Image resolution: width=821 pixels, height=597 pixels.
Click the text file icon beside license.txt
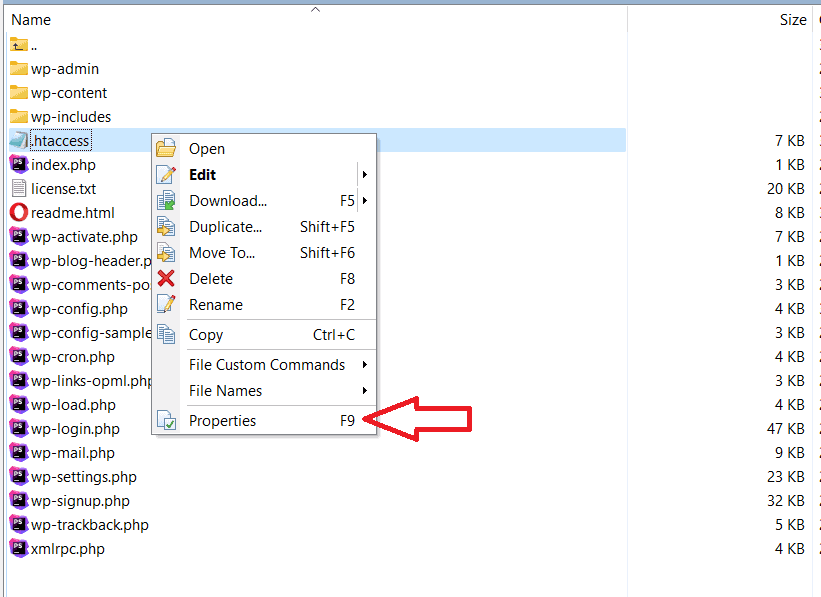pyautogui.click(x=18, y=189)
